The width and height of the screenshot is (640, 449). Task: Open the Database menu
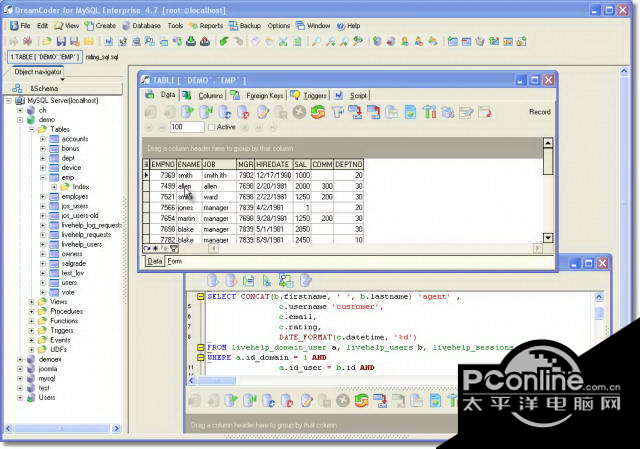tap(142, 26)
